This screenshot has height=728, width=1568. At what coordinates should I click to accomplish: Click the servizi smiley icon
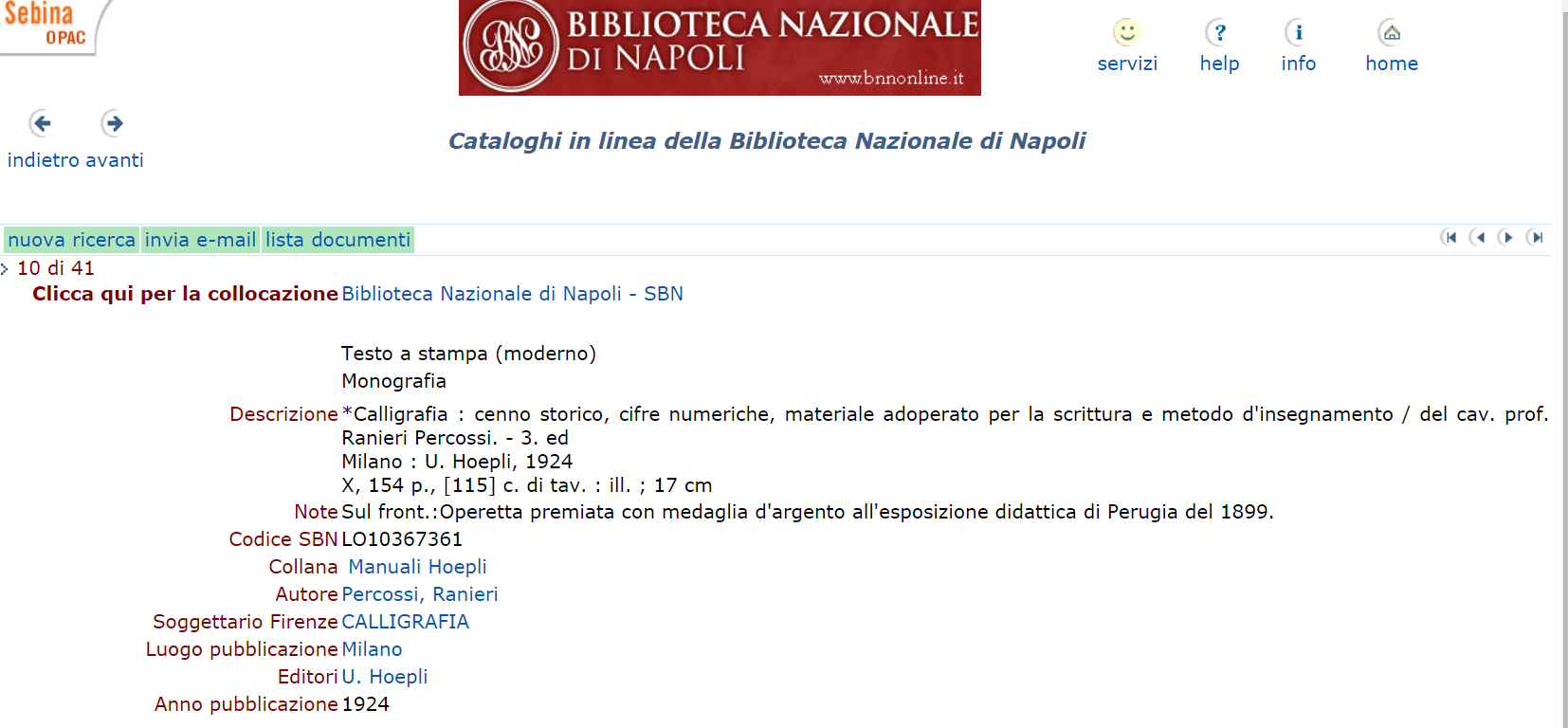[x=1126, y=33]
